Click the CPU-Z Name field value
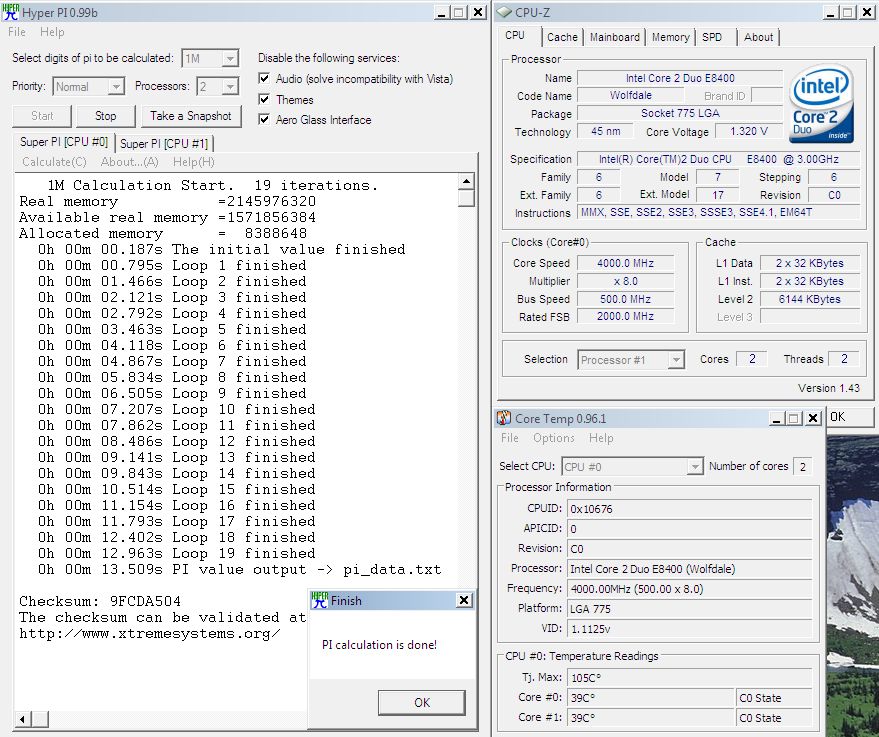879x737 pixels. [679, 78]
